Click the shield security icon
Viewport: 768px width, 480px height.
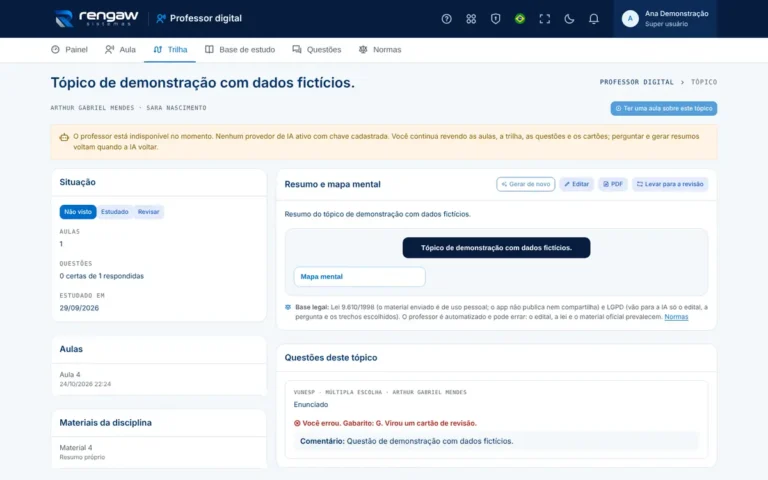click(x=495, y=19)
